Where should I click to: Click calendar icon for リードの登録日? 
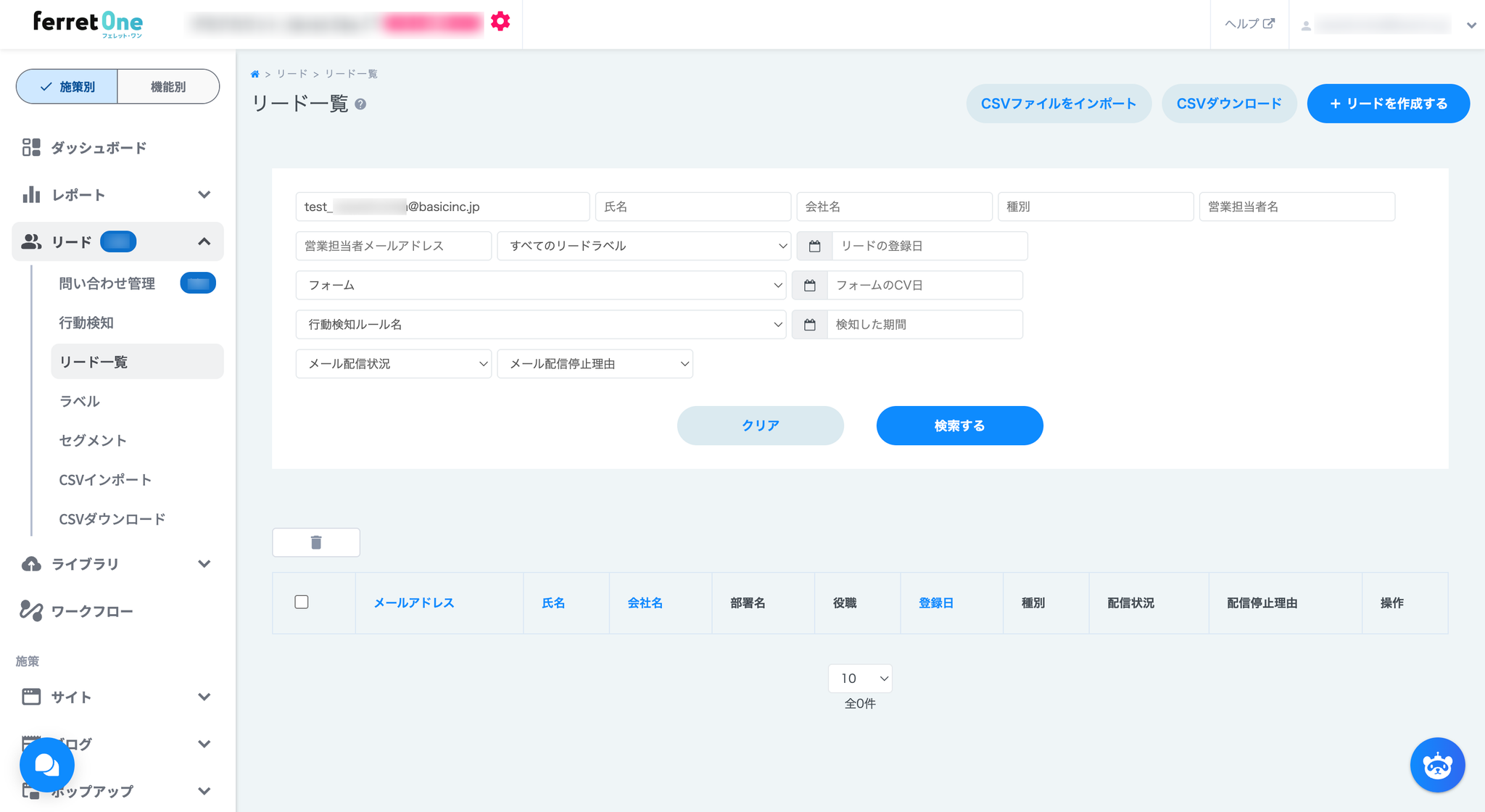click(x=814, y=246)
